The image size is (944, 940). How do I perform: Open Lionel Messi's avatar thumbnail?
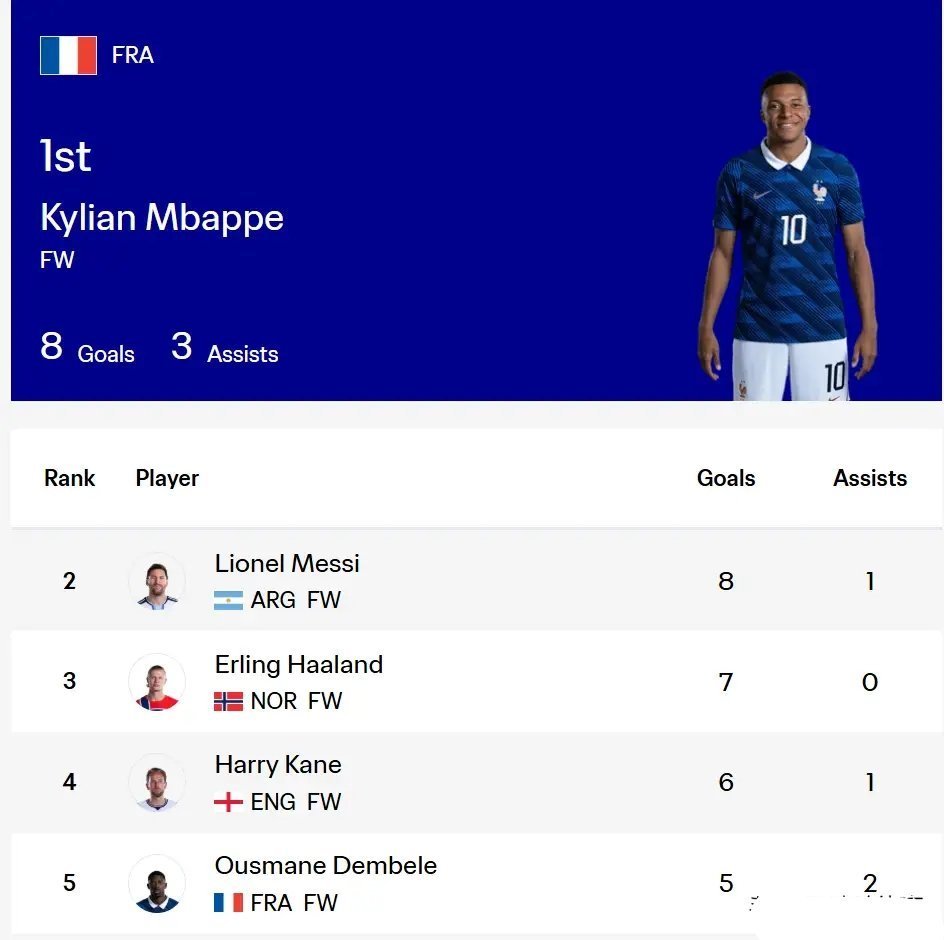click(157, 581)
